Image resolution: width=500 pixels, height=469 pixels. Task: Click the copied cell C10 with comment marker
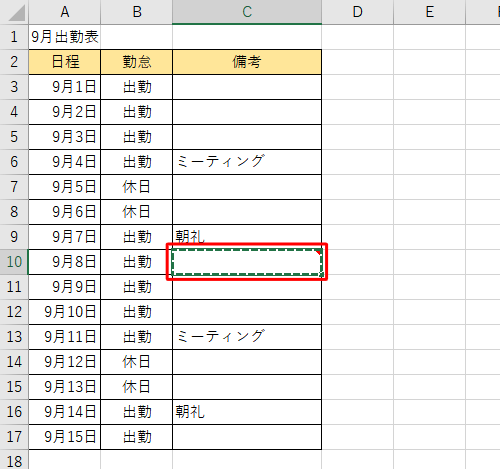point(247,262)
